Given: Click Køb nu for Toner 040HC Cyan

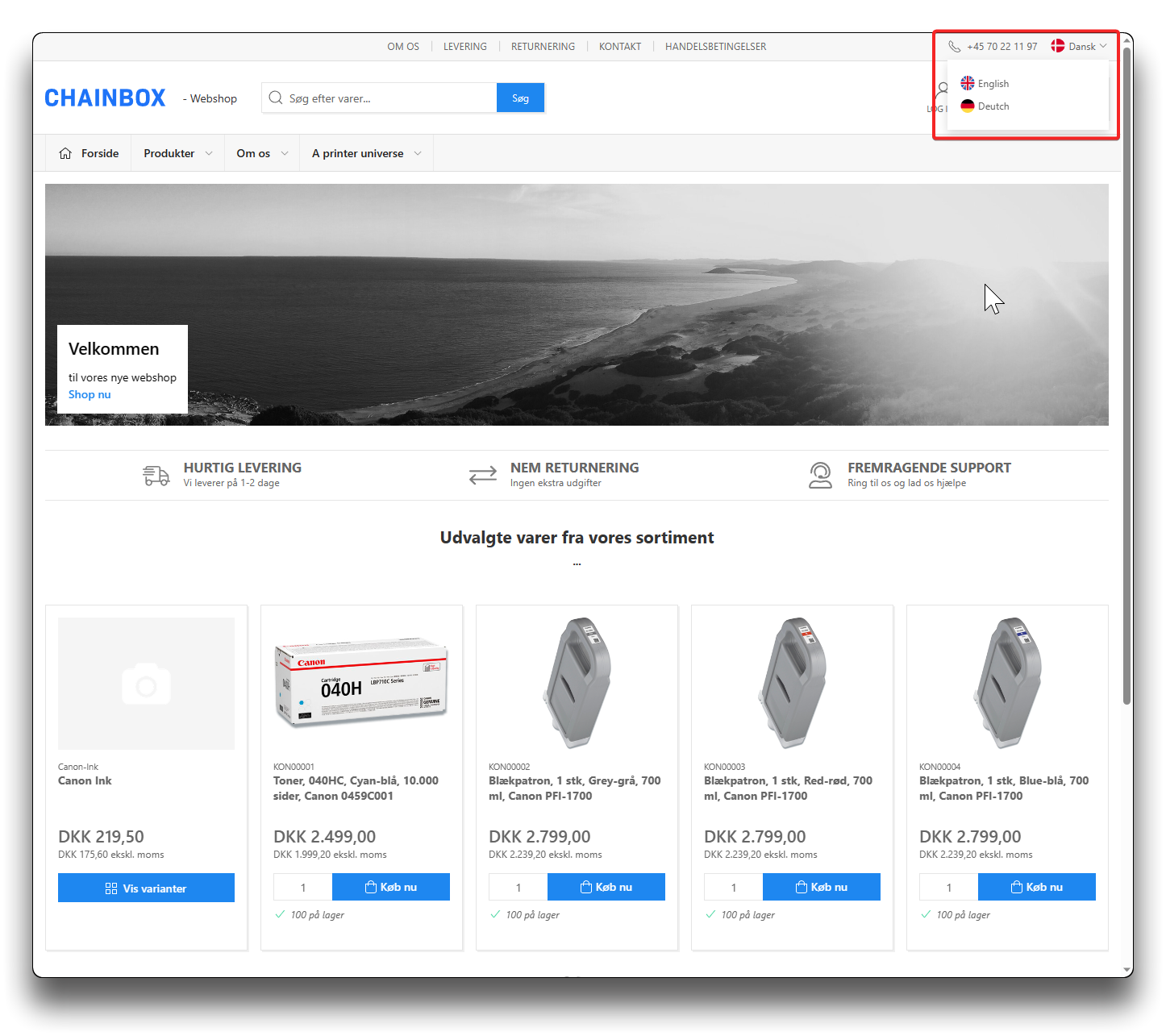Looking at the screenshot, I should pyautogui.click(x=391, y=887).
